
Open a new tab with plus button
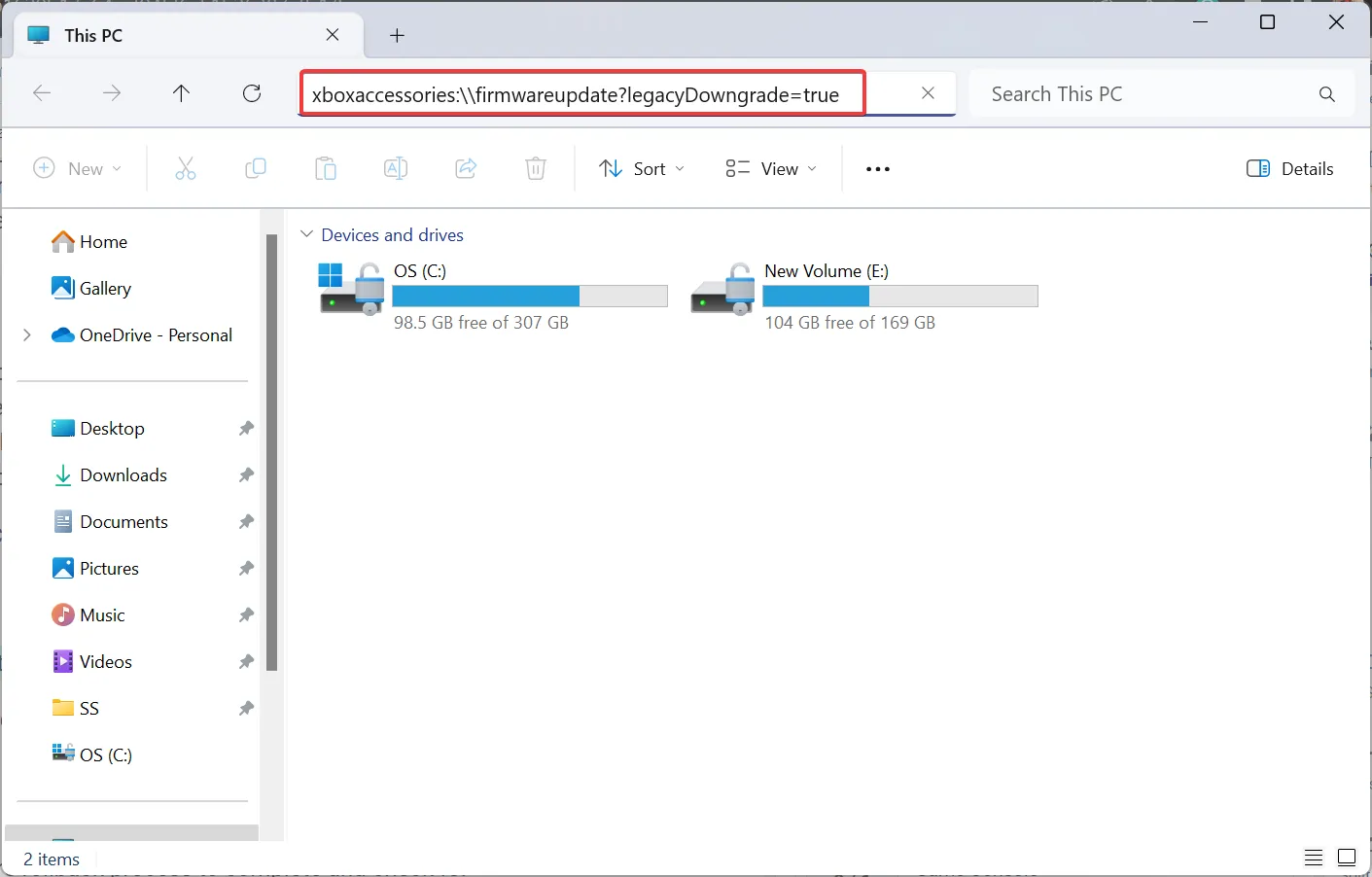click(397, 35)
